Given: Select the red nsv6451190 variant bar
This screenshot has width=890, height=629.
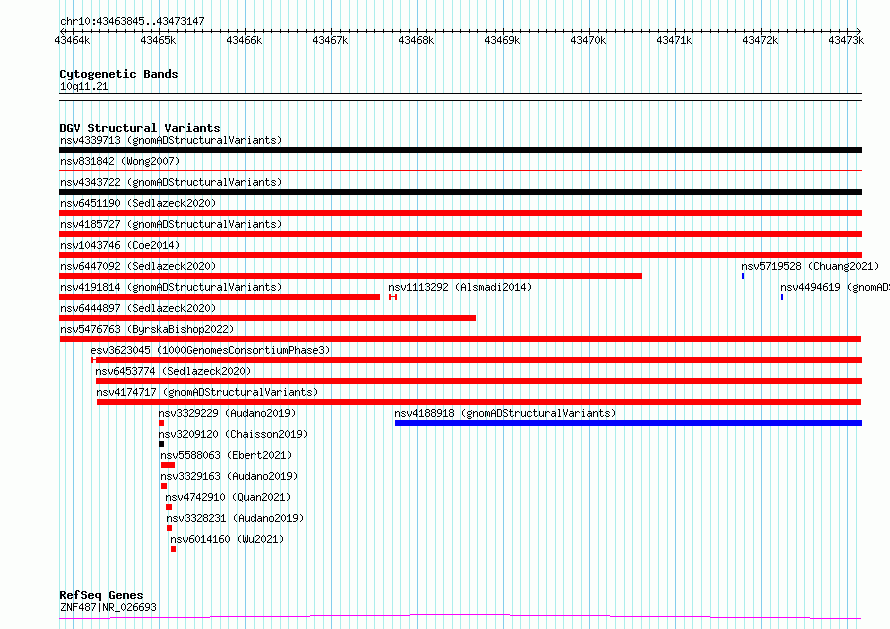Looking at the screenshot, I should (460, 213).
